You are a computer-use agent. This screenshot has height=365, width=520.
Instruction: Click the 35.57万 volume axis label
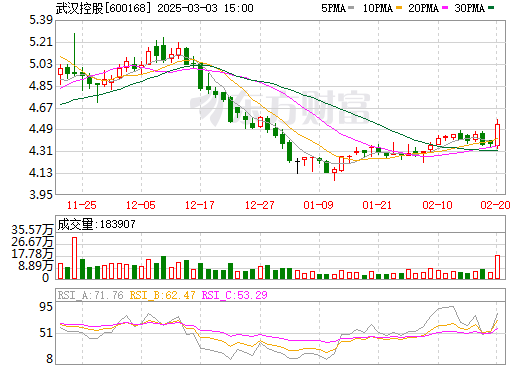[32, 230]
